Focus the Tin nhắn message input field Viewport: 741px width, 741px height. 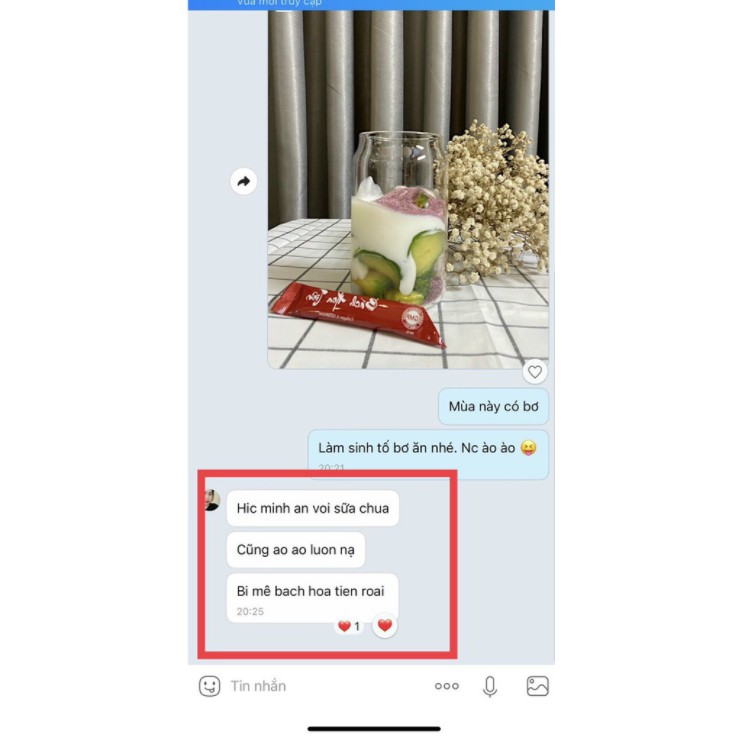(x=326, y=686)
